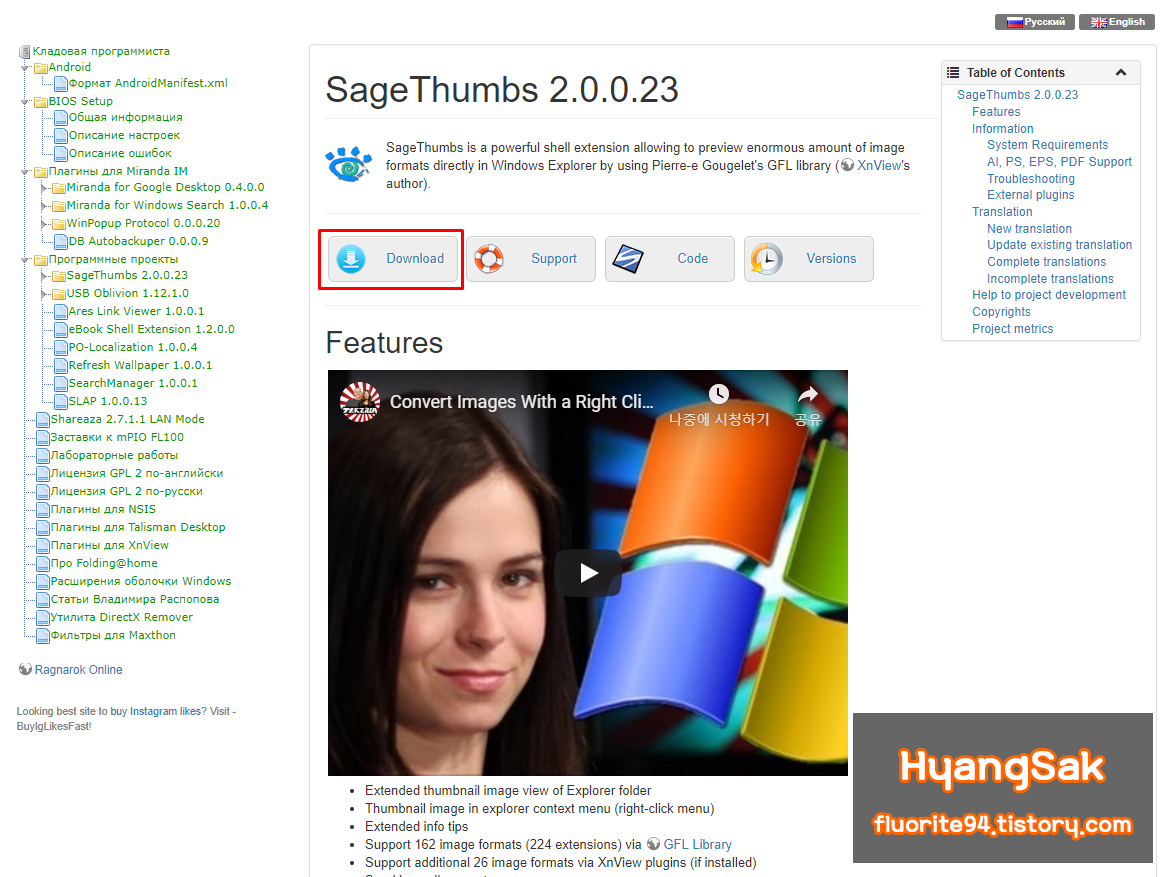
Task: Go to AI, PS, EPS, PDF Support
Action: coord(1059,162)
